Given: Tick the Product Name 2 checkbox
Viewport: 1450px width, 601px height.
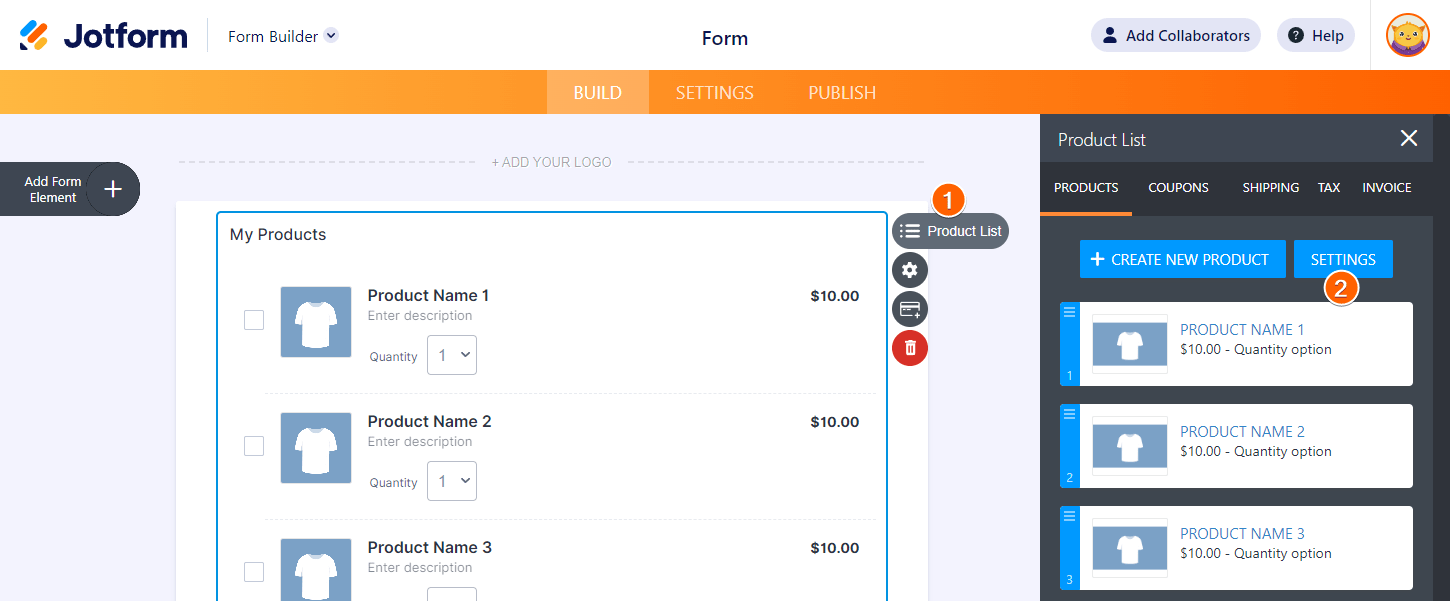Looking at the screenshot, I should 254,446.
